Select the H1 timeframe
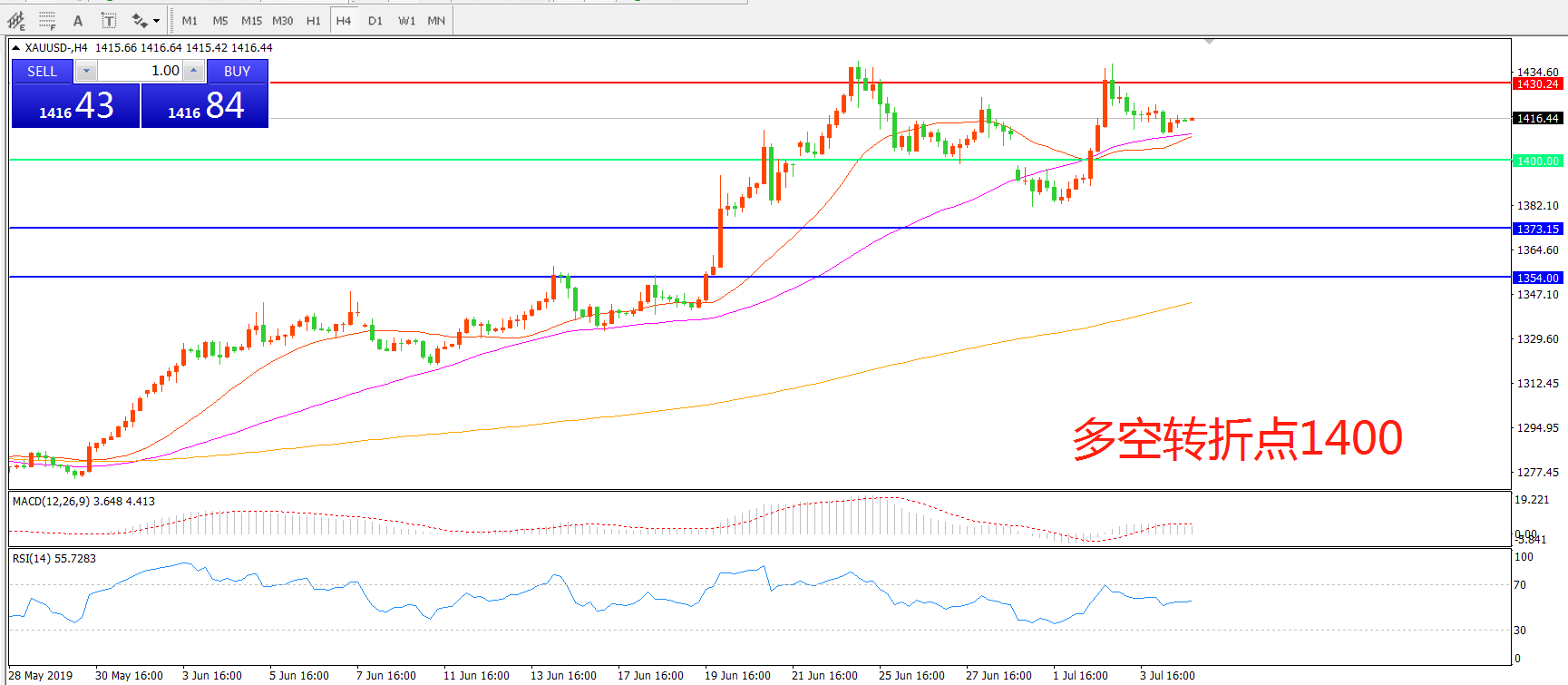Screen dimensions: 1568x685 [x=313, y=20]
